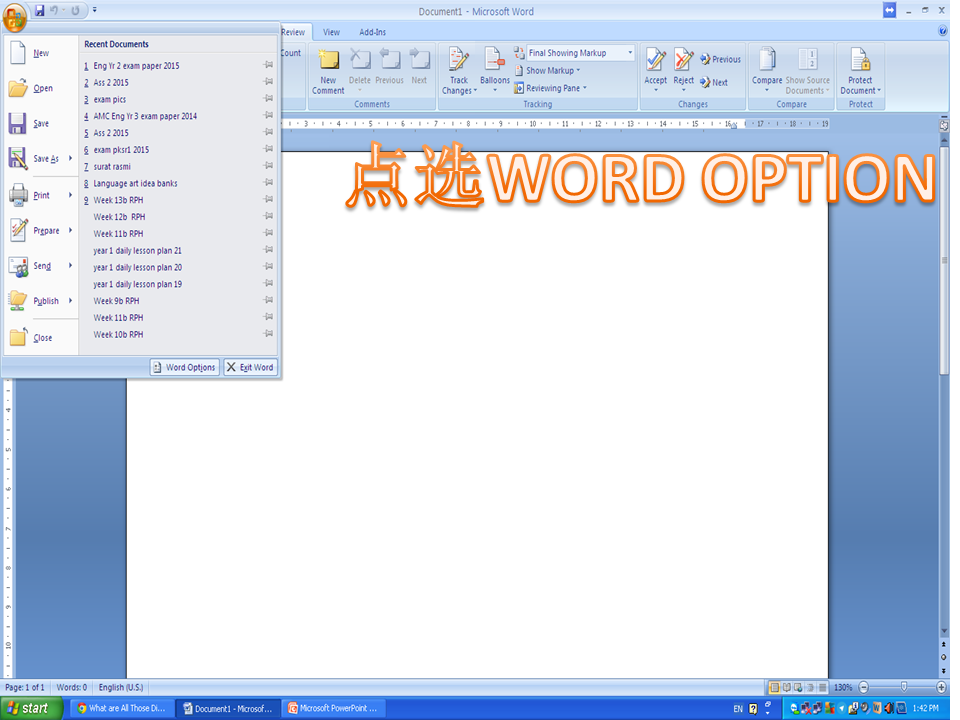The height and width of the screenshot is (720, 960).
Task: Choose New in the Office menu
Action: (40, 53)
